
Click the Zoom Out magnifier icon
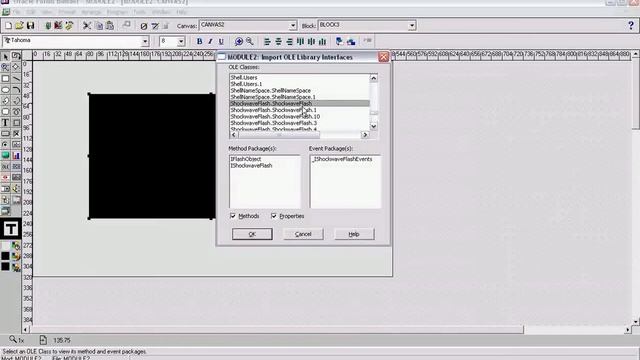pyautogui.click(x=249, y=41)
